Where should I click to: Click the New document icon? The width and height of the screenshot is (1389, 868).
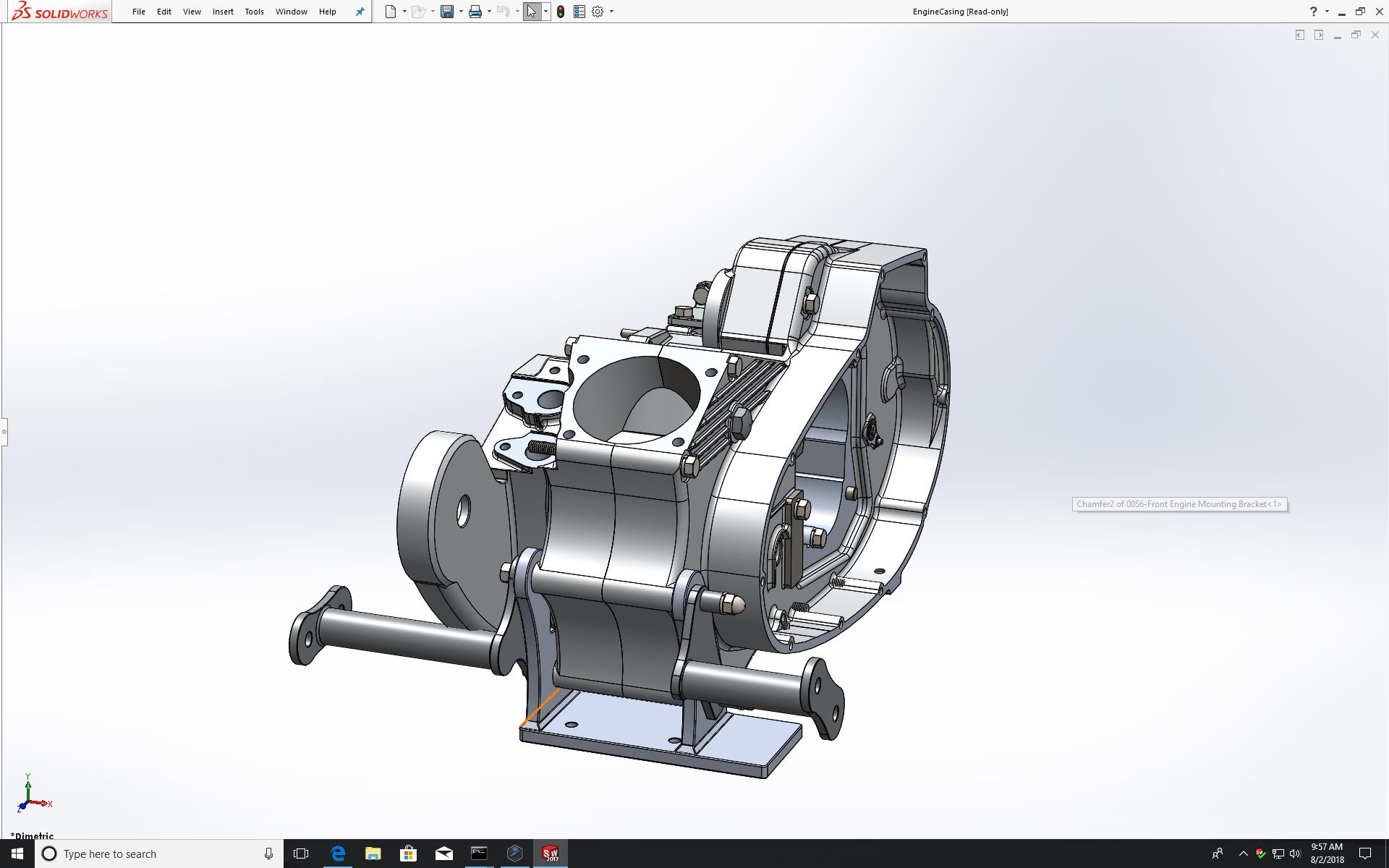391,12
